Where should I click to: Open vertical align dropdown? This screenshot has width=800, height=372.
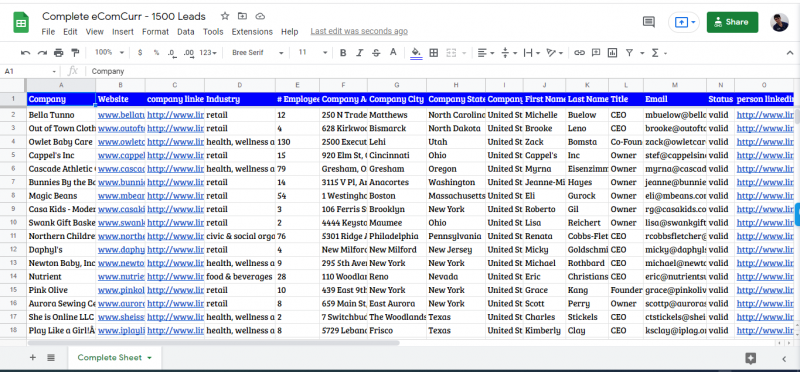[x=509, y=53]
